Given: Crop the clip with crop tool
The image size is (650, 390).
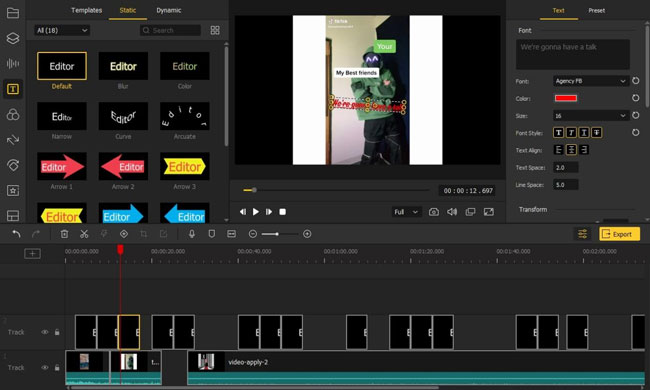Looking at the screenshot, I should coord(143,234).
